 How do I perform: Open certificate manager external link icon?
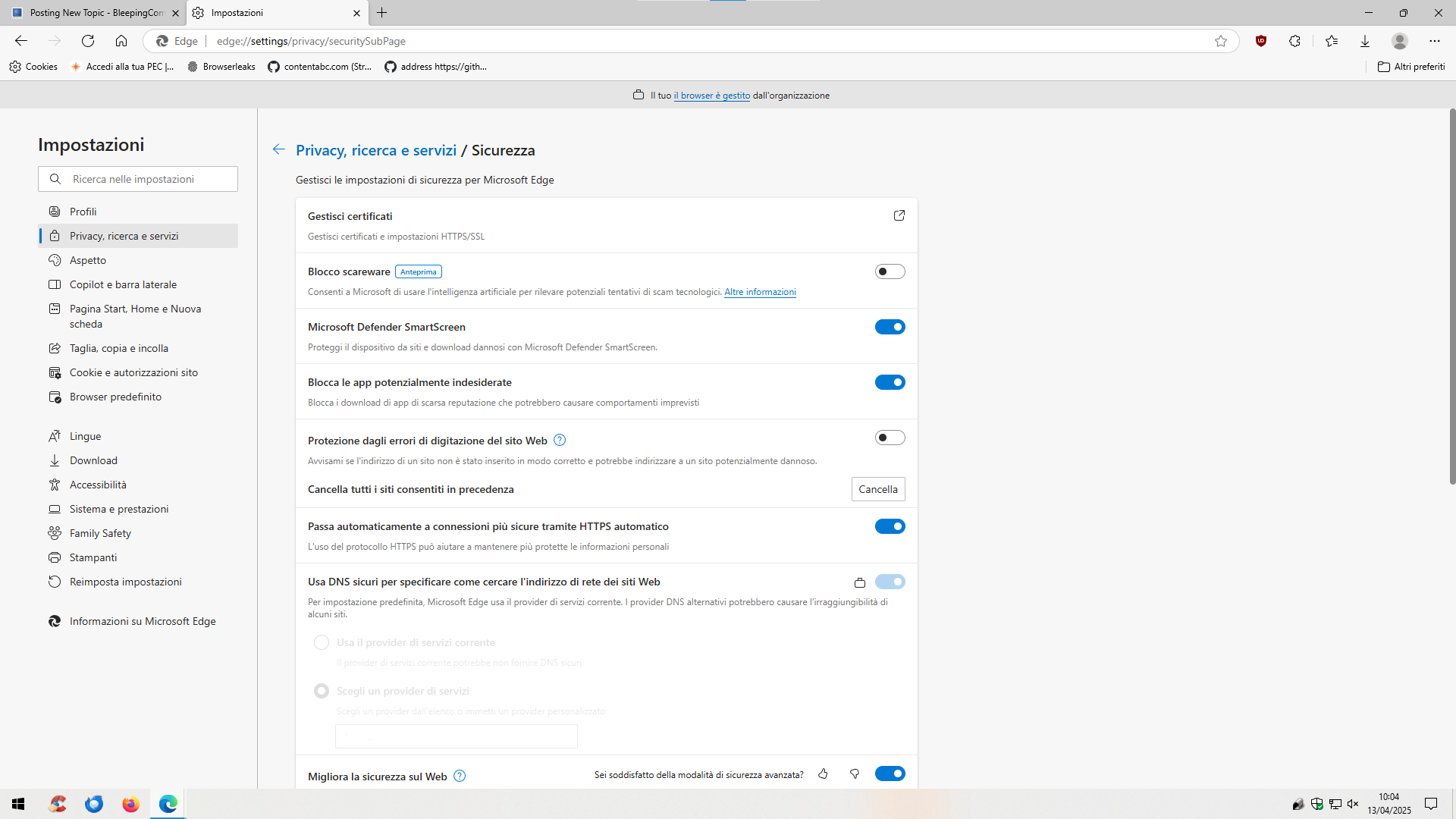click(899, 215)
